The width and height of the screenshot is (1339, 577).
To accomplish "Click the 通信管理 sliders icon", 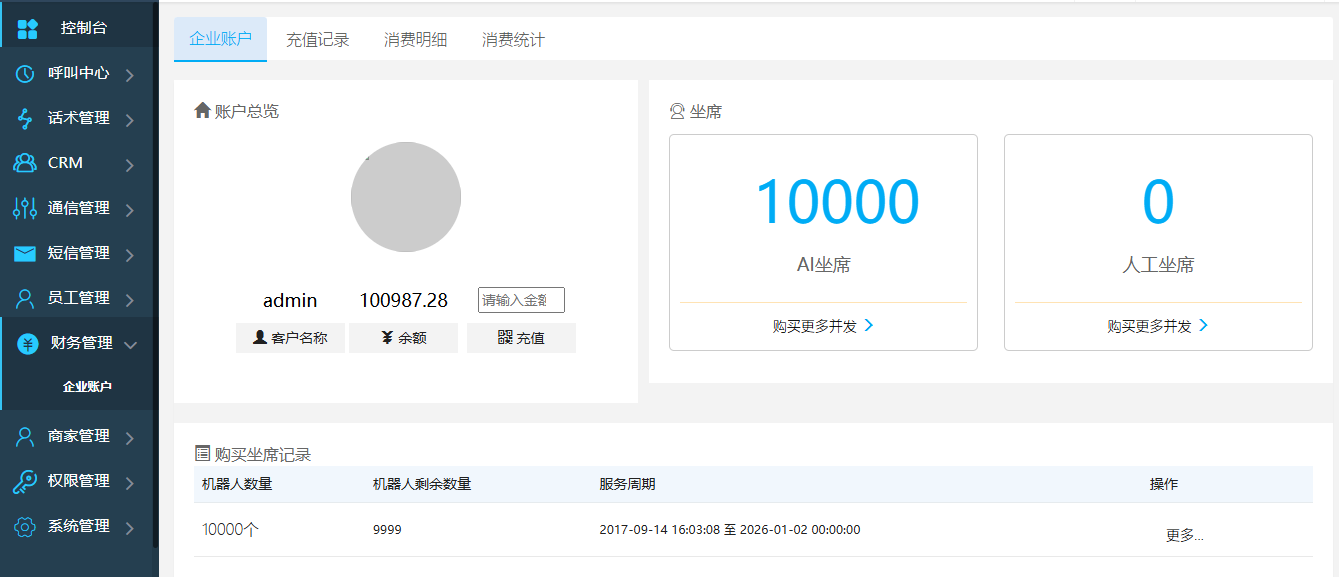I will click(26, 208).
